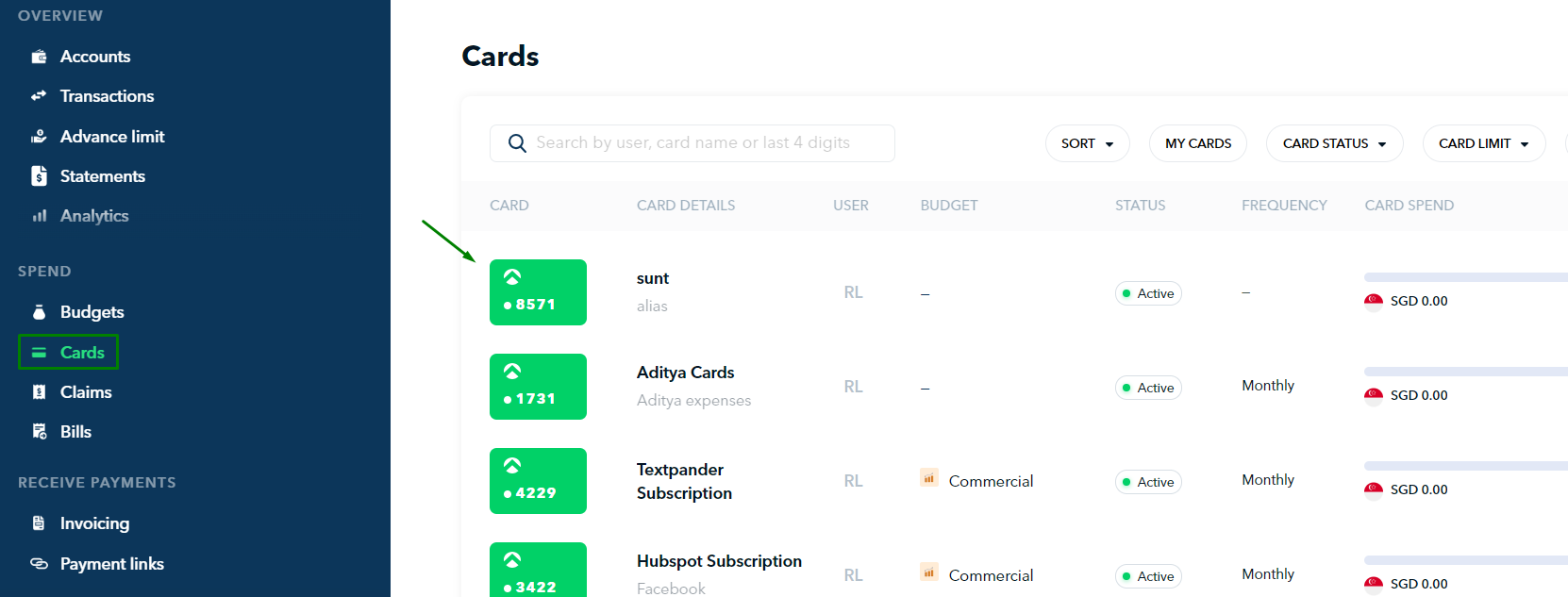
Task: Go to the Cards sidebar item
Action: (81, 353)
